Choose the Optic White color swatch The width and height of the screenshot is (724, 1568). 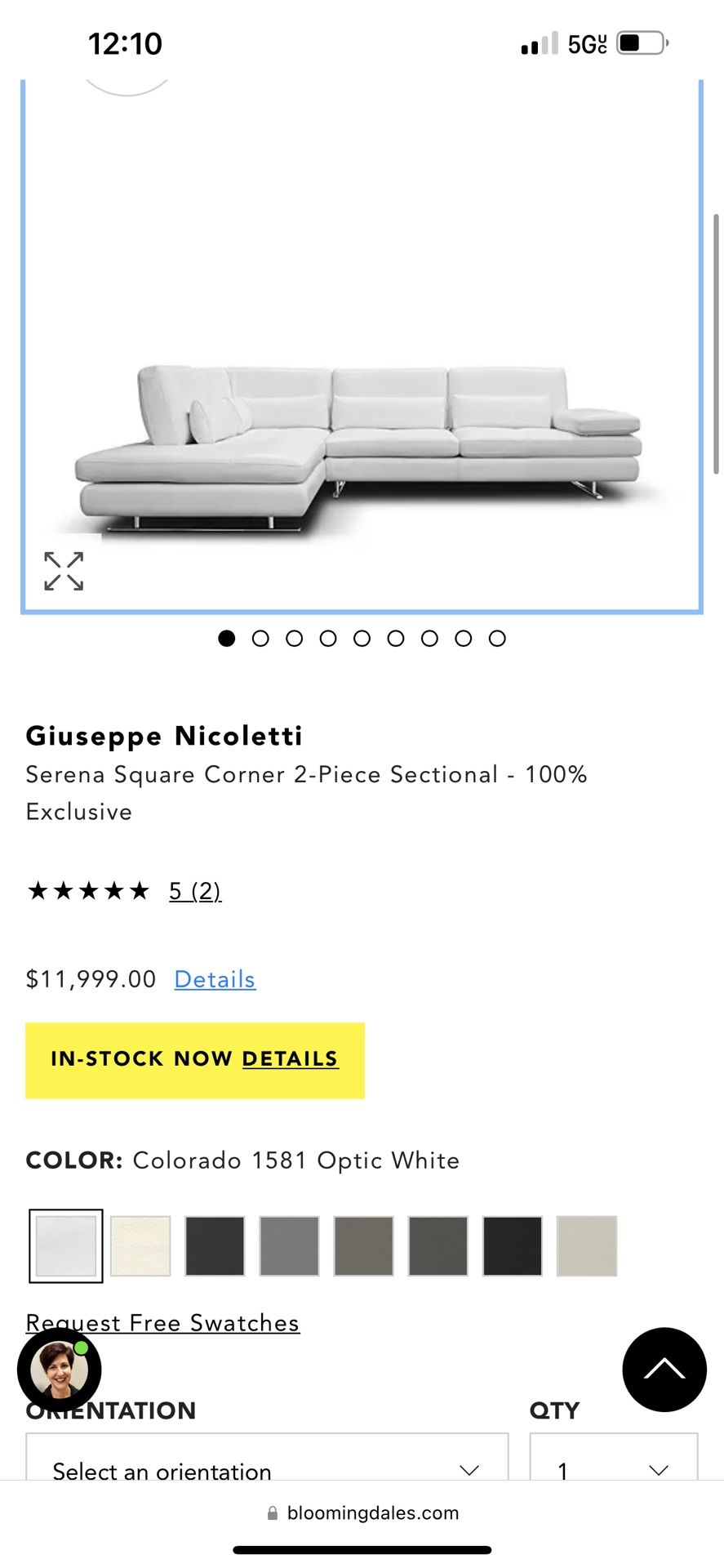point(66,1246)
